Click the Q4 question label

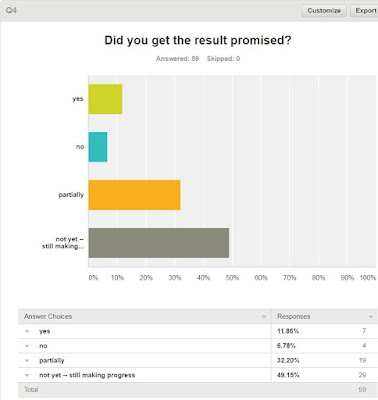pyautogui.click(x=11, y=10)
